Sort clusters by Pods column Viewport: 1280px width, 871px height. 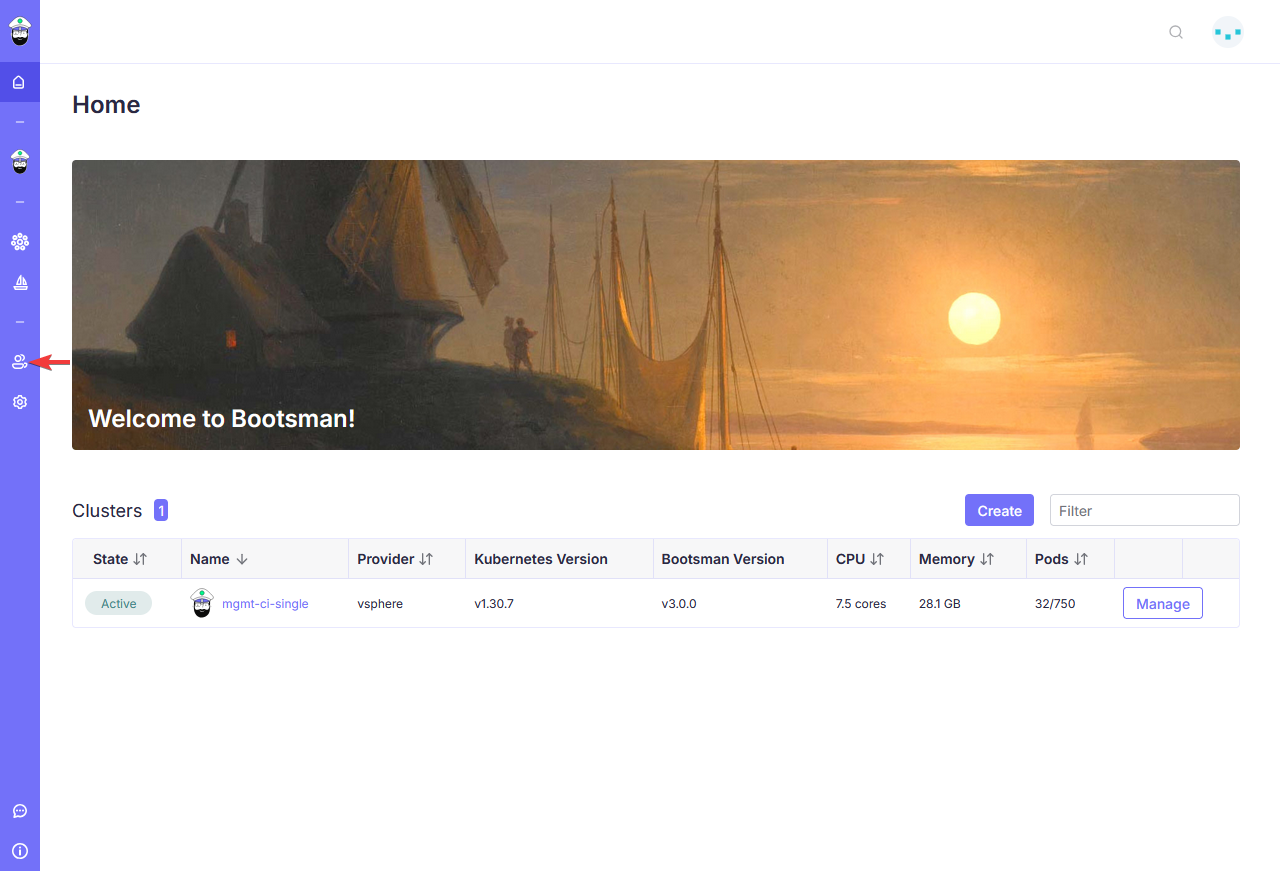(x=1081, y=559)
